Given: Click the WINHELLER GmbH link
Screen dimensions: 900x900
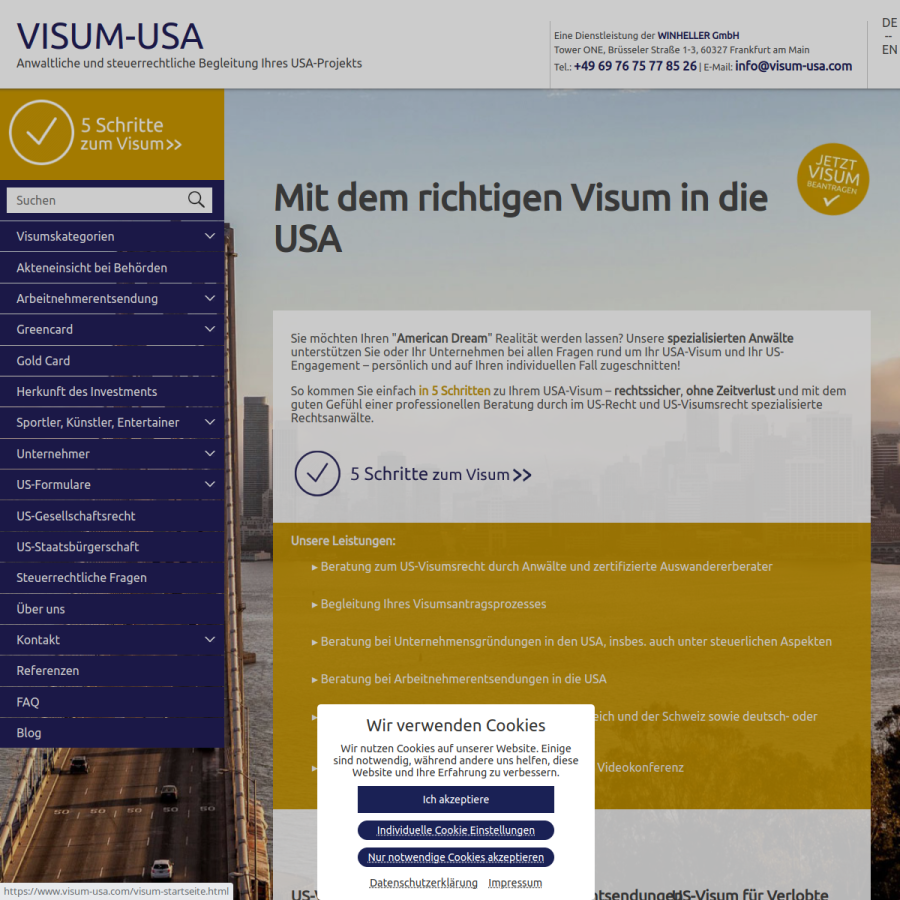Looking at the screenshot, I should [698, 35].
